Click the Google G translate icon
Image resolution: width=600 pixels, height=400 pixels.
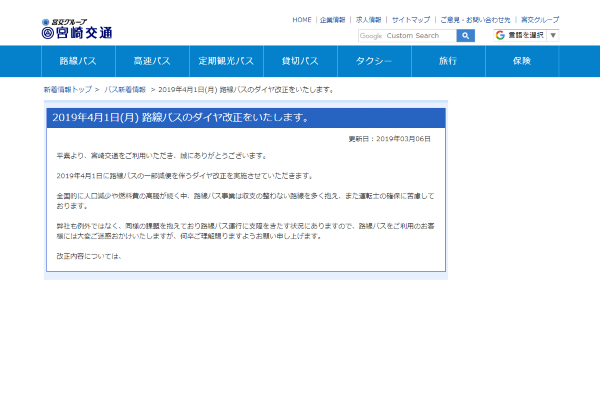[500, 35]
